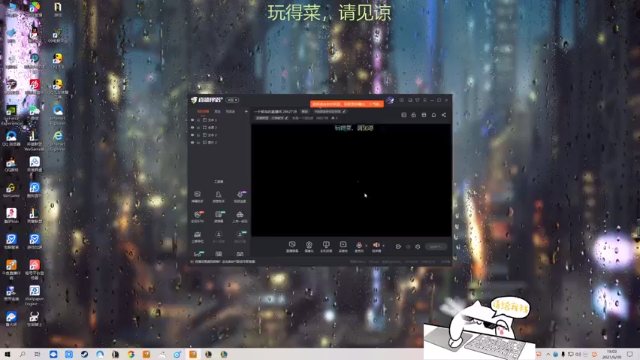This screenshot has height=360, width=640.
Task: Add a camera source from the bottom toolbar
Action: (x=309, y=246)
